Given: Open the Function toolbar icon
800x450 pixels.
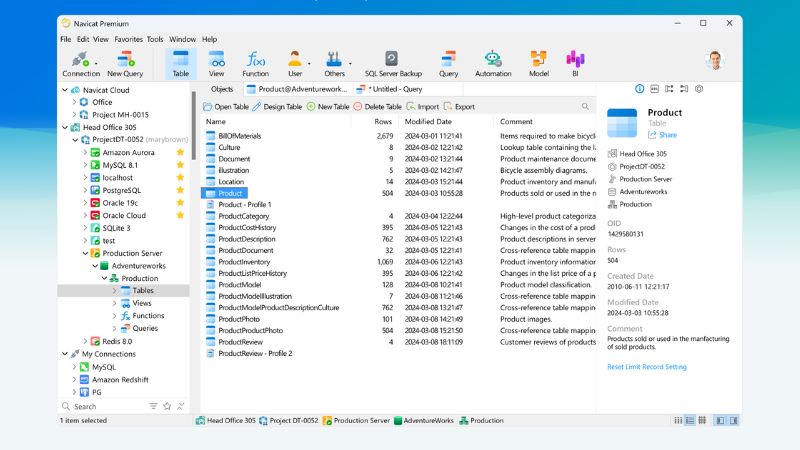Looking at the screenshot, I should (x=255, y=64).
